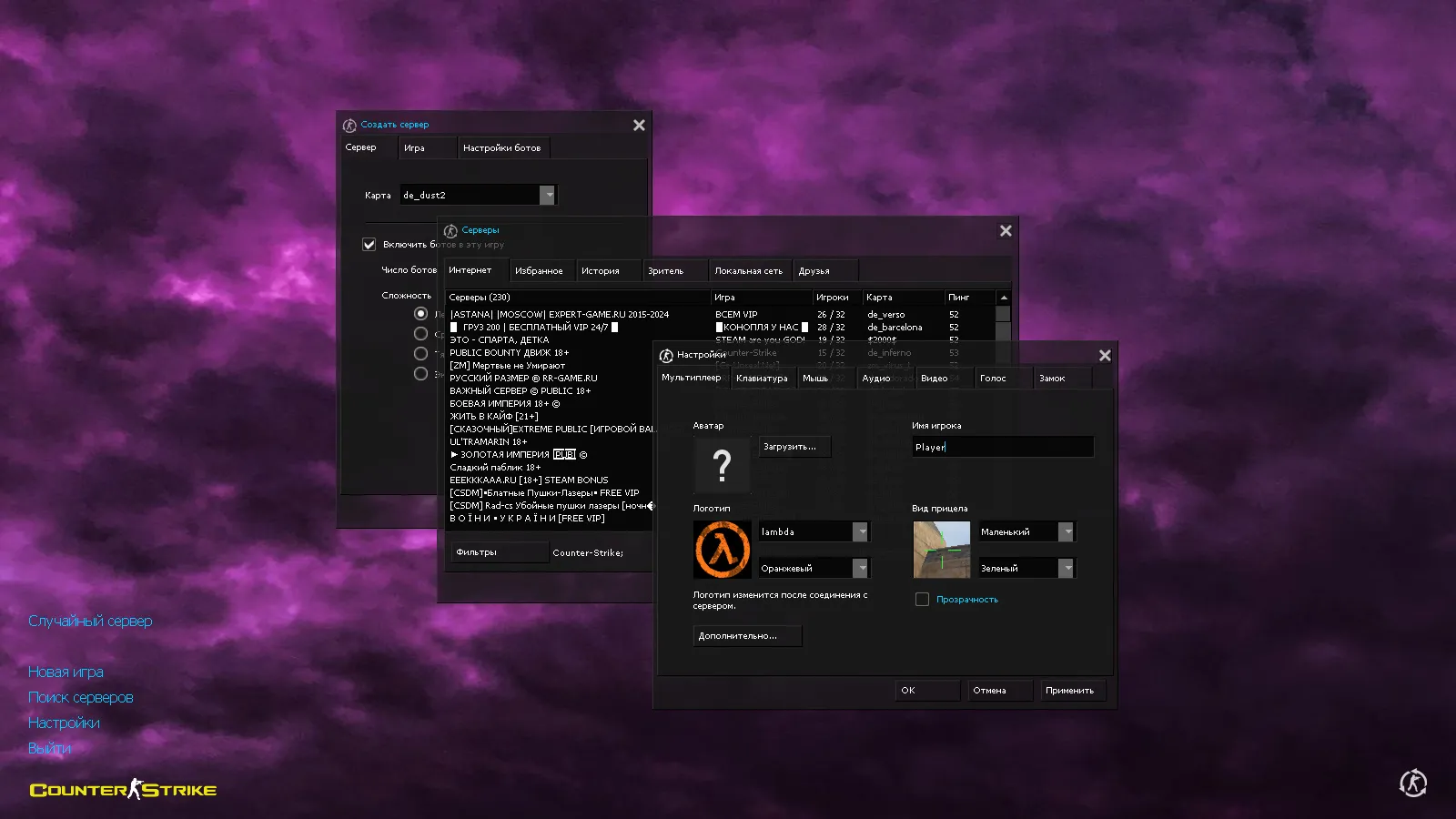Select the second bot difficulty radio button
1456x819 pixels.
420,334
